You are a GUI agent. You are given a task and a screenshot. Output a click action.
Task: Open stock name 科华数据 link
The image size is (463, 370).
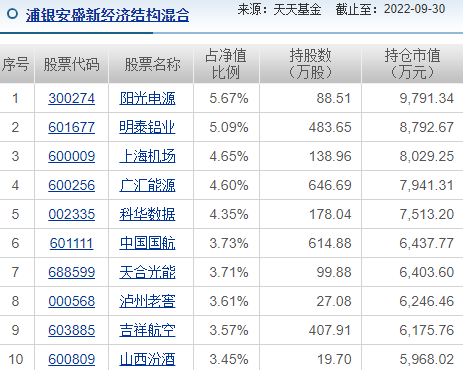pos(147,214)
